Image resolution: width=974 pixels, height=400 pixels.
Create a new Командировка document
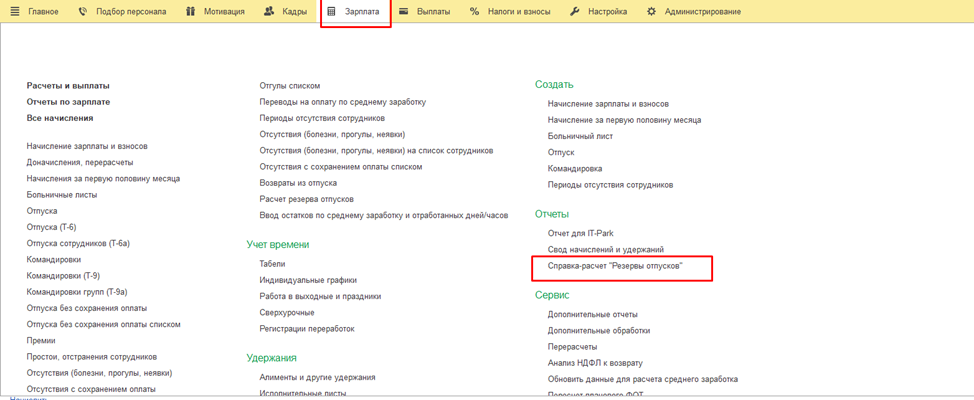[x=575, y=169]
